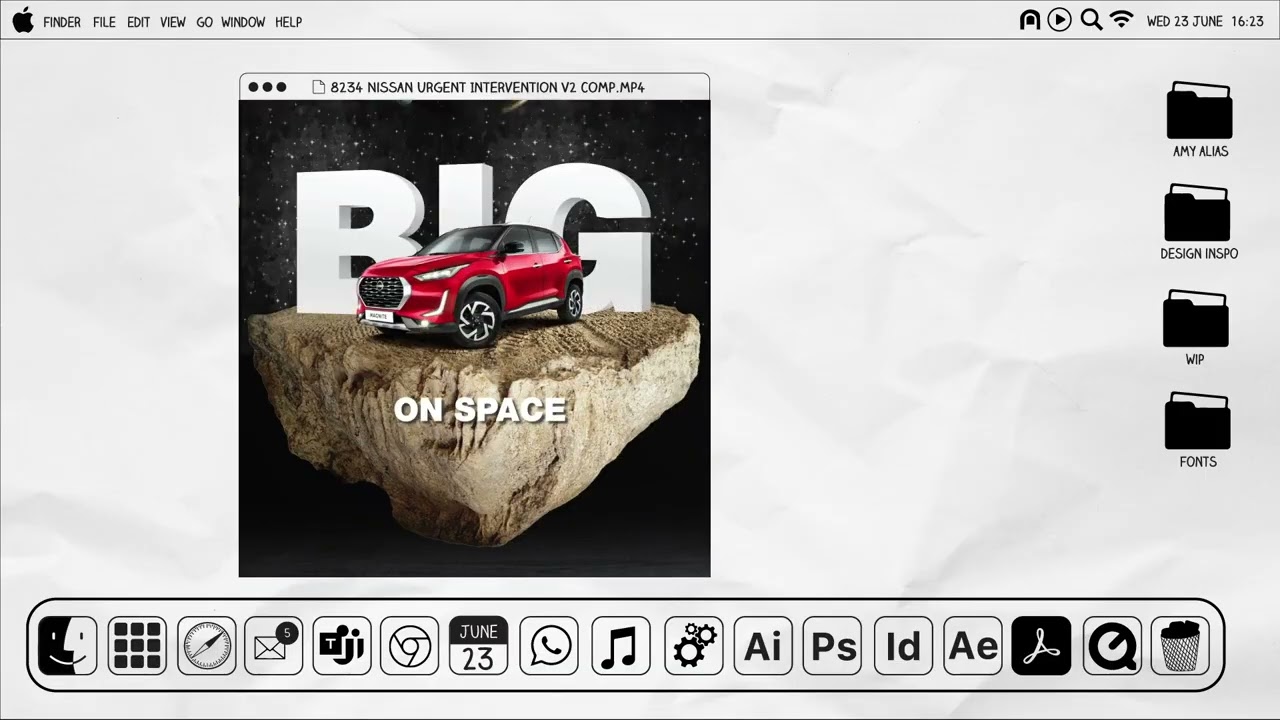Open the Wi-Fi status menu

click(x=1122, y=20)
